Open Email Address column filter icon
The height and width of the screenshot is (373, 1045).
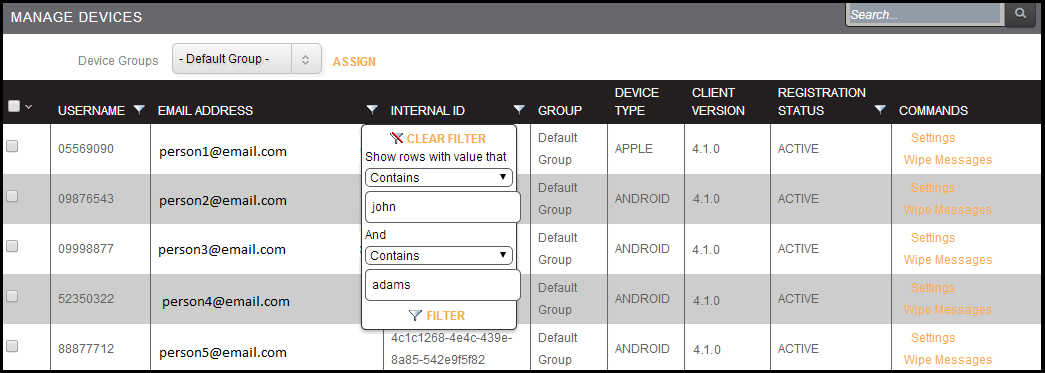tap(373, 110)
